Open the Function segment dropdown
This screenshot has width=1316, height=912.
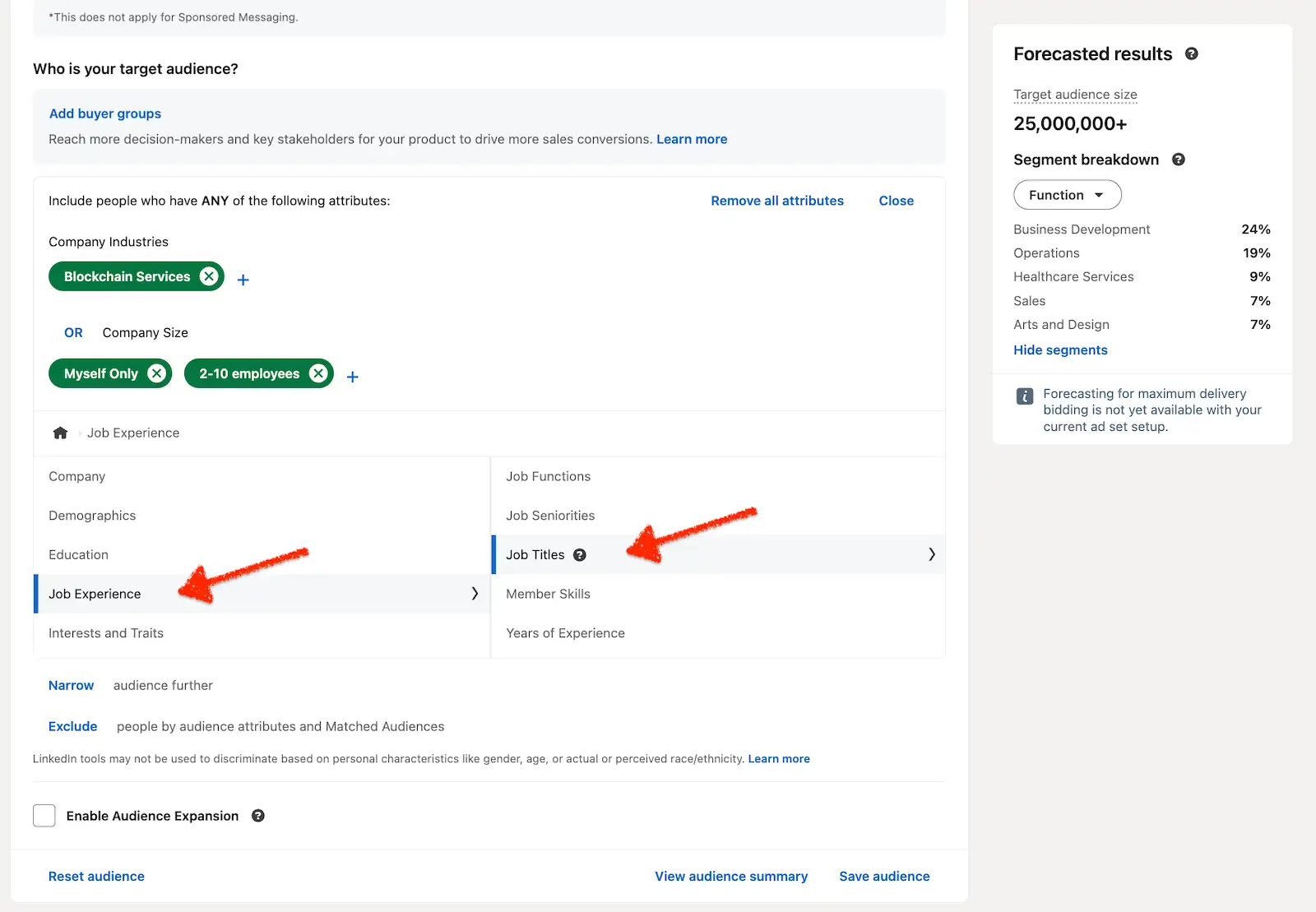(1067, 195)
